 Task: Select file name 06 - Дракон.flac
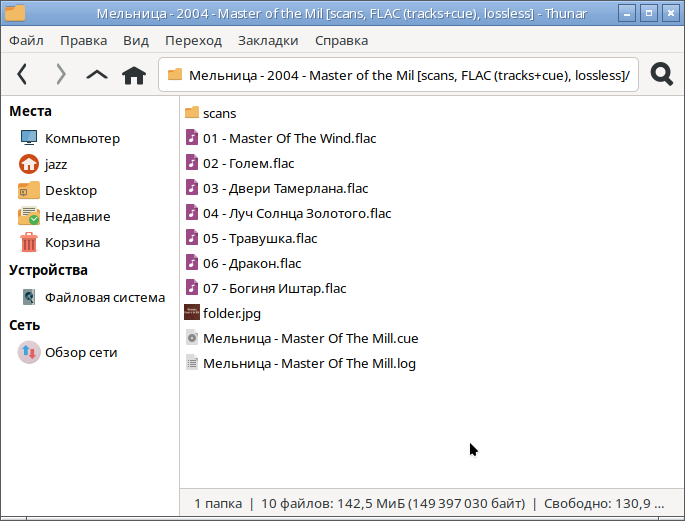(x=252, y=263)
